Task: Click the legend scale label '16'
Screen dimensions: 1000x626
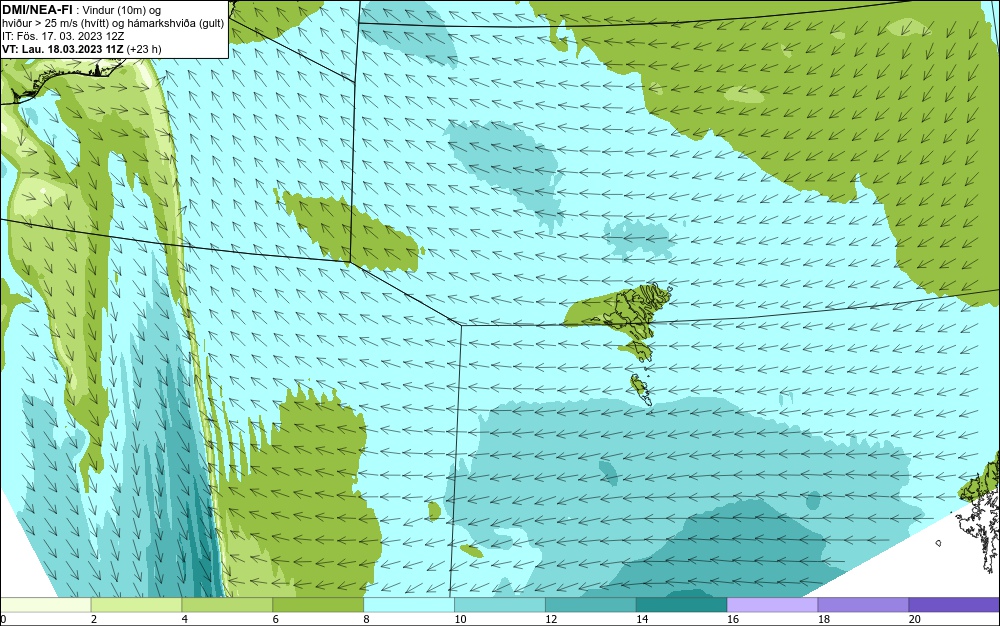Action: click(733, 619)
